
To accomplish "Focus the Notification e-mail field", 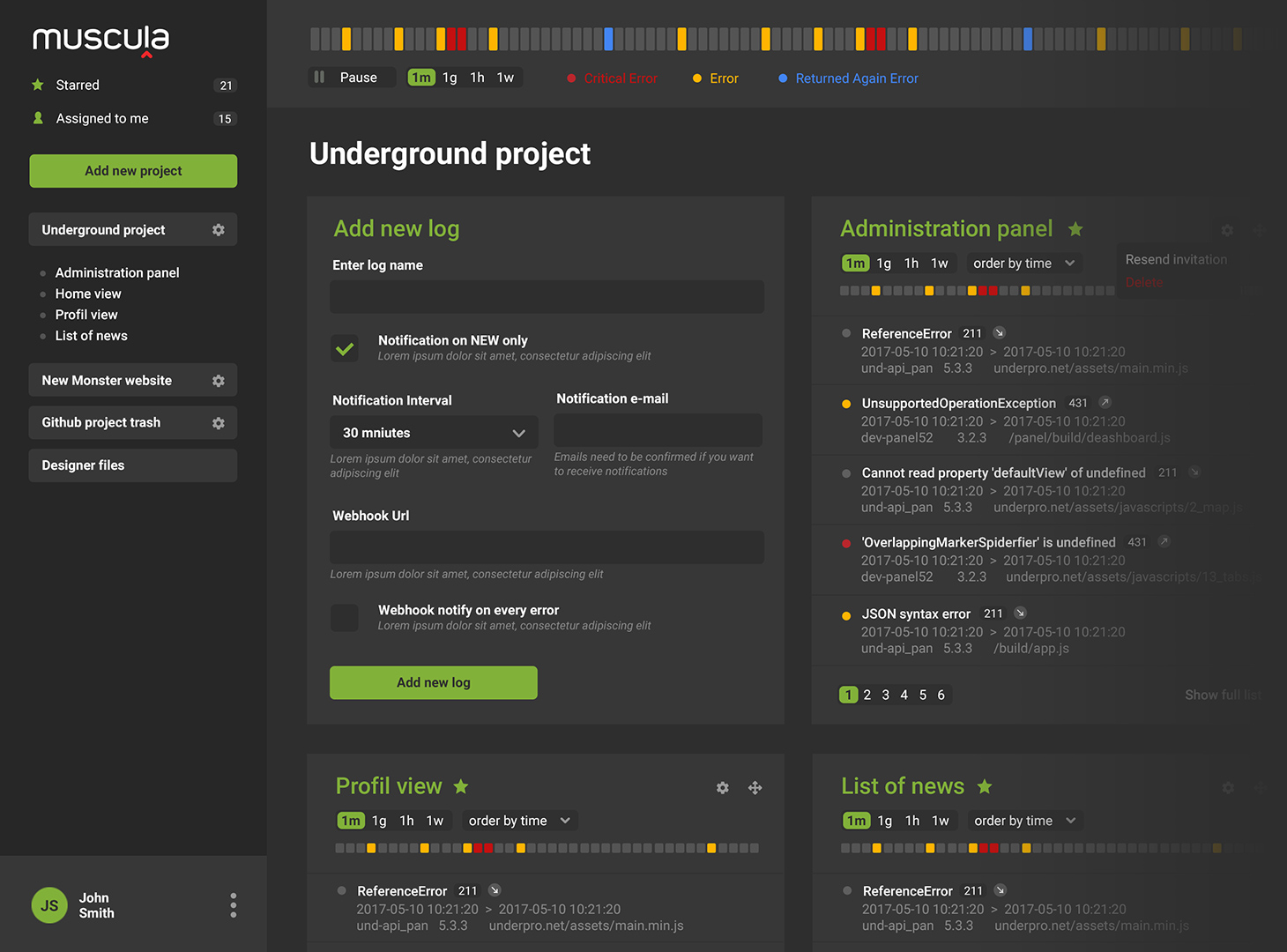I will pyautogui.click(x=658, y=431).
